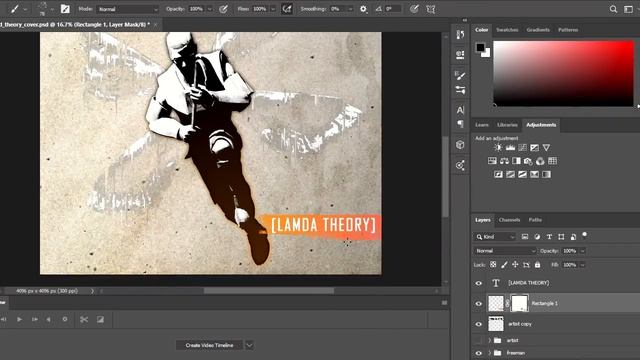
Task: Switch to the Channels tab
Action: pos(509,220)
